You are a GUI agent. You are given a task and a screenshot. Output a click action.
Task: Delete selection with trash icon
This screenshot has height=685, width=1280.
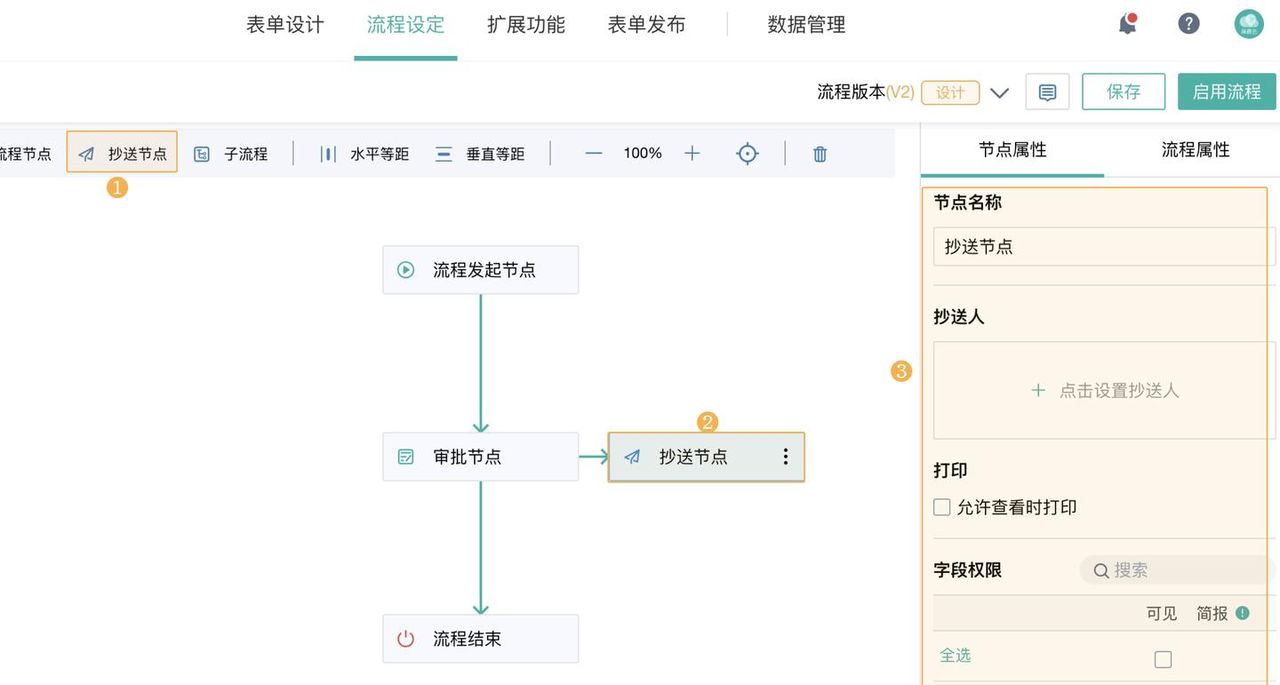[820, 154]
